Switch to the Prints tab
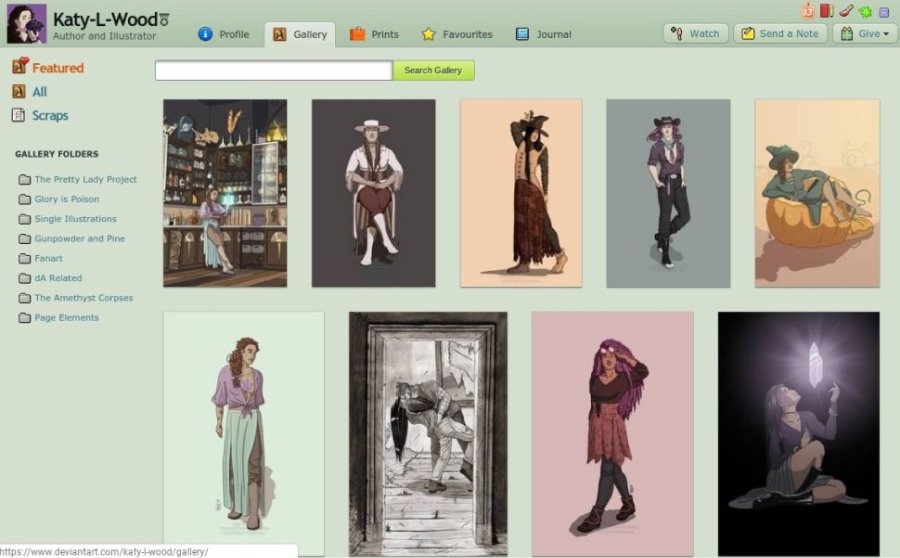Viewport: 900px width, 558px height. tap(374, 34)
